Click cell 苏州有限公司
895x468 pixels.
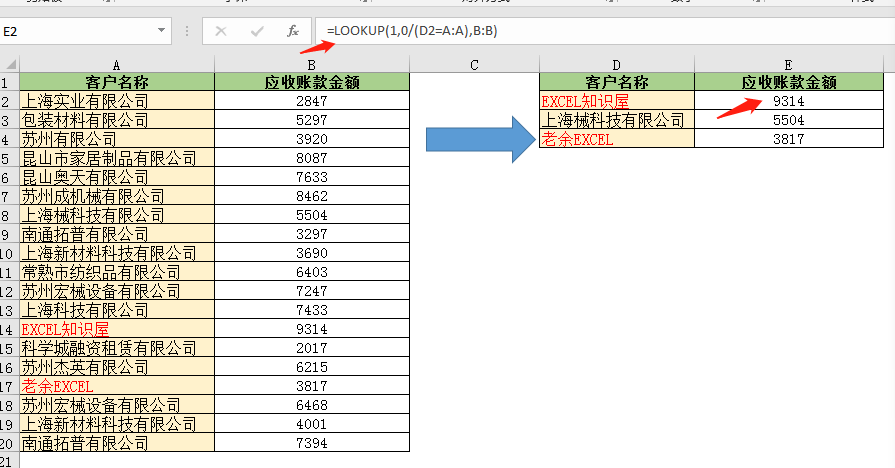117,139
